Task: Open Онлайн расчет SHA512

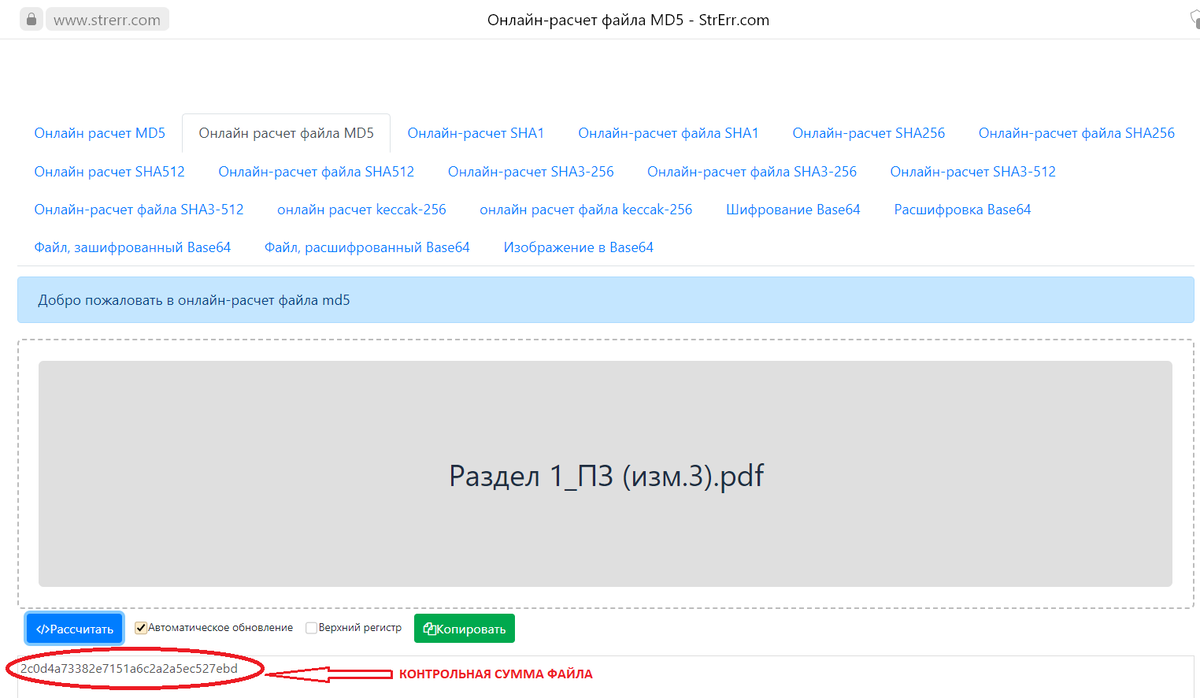Action: pos(108,170)
